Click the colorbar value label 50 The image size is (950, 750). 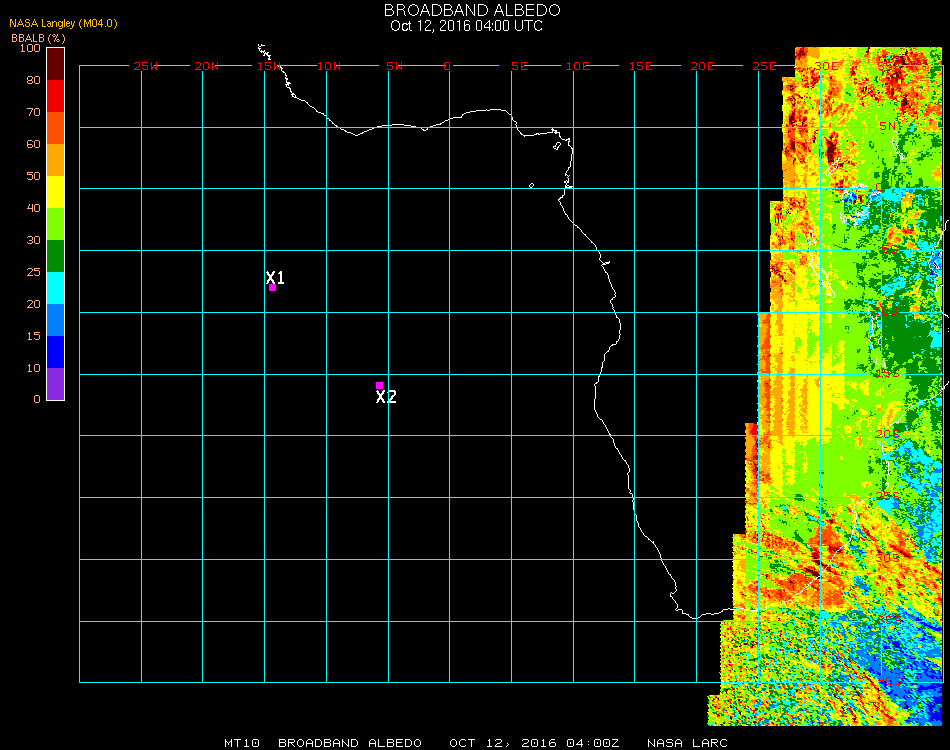tap(33, 176)
